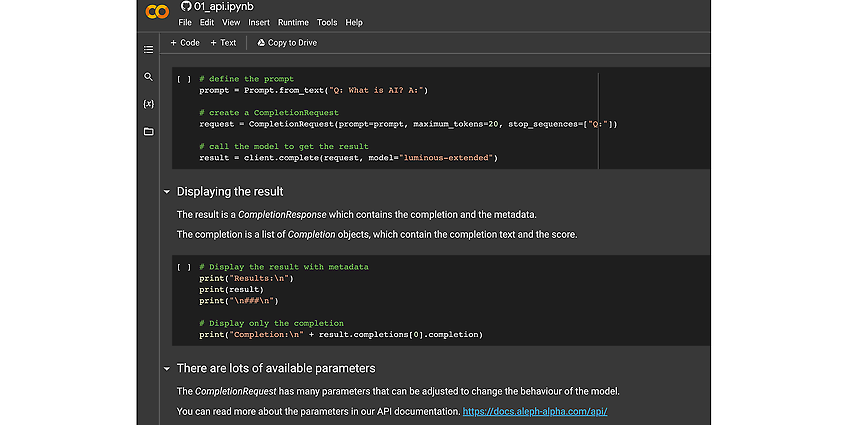This screenshot has height=425, width=850.
Task: Add a new Text cell
Action: (x=223, y=43)
